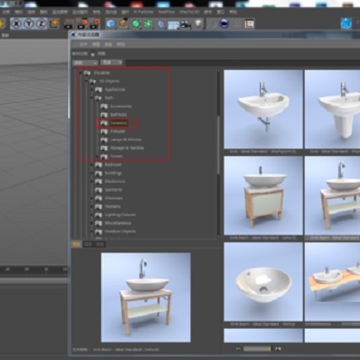Screen dimensions: 360x360
Task: Click the large-thumbnails icon right of the size slider
Action: tap(278, 349)
